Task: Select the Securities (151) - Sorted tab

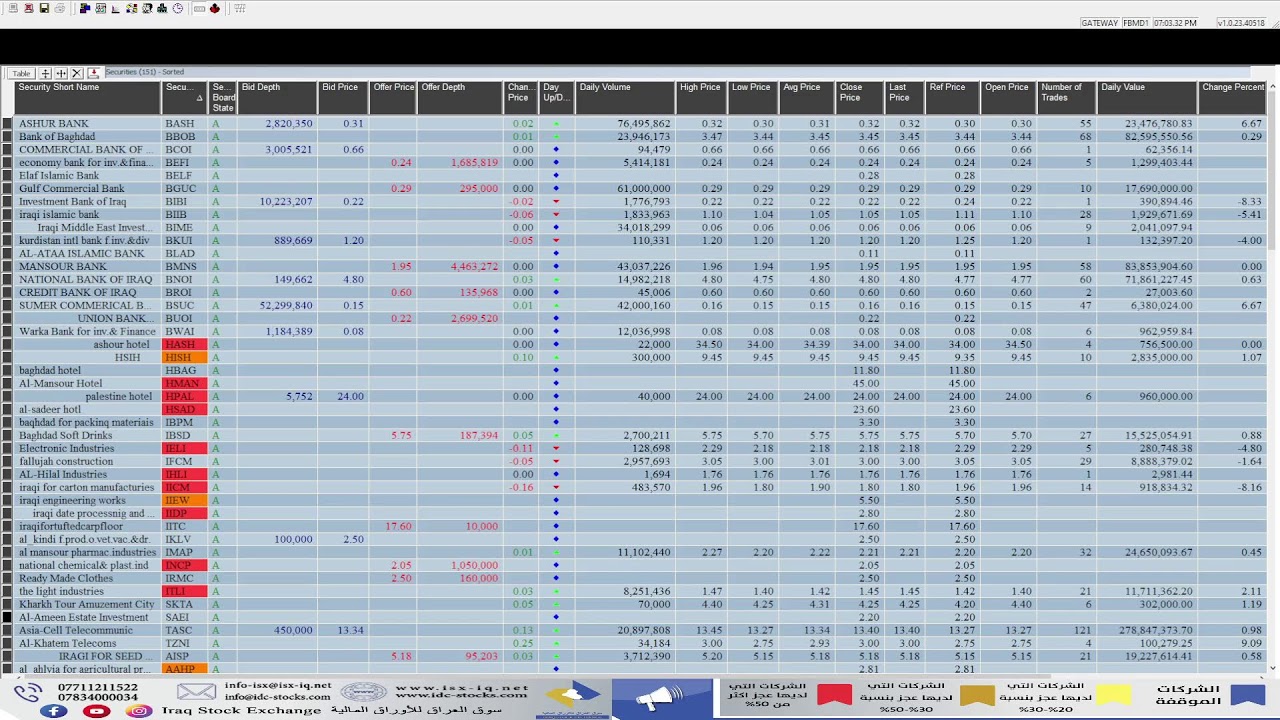Action: click(145, 72)
